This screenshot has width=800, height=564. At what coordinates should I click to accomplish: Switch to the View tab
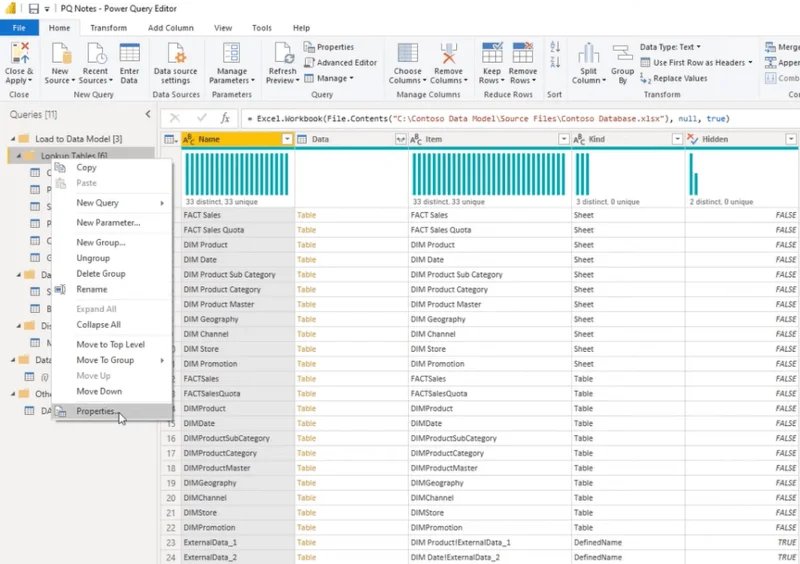coord(223,28)
